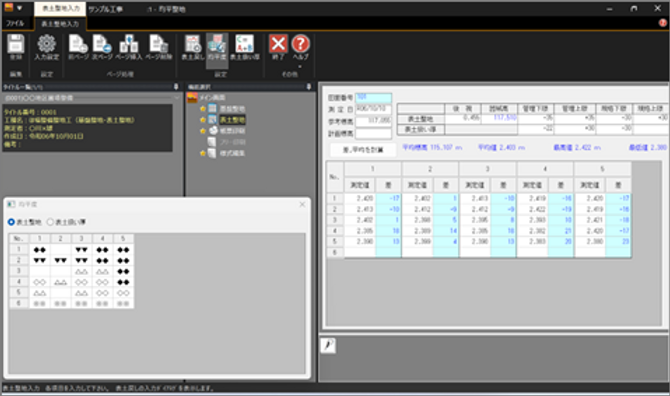Image resolution: width=670 pixels, height=396 pixels.
Task: Click the pin icon of 機能選択 panel
Action: [309, 87]
